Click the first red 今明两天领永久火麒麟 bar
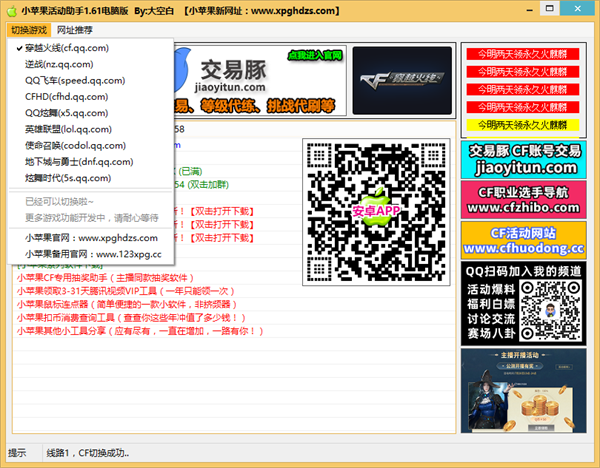This screenshot has width=600, height=468. pyautogui.click(x=523, y=54)
